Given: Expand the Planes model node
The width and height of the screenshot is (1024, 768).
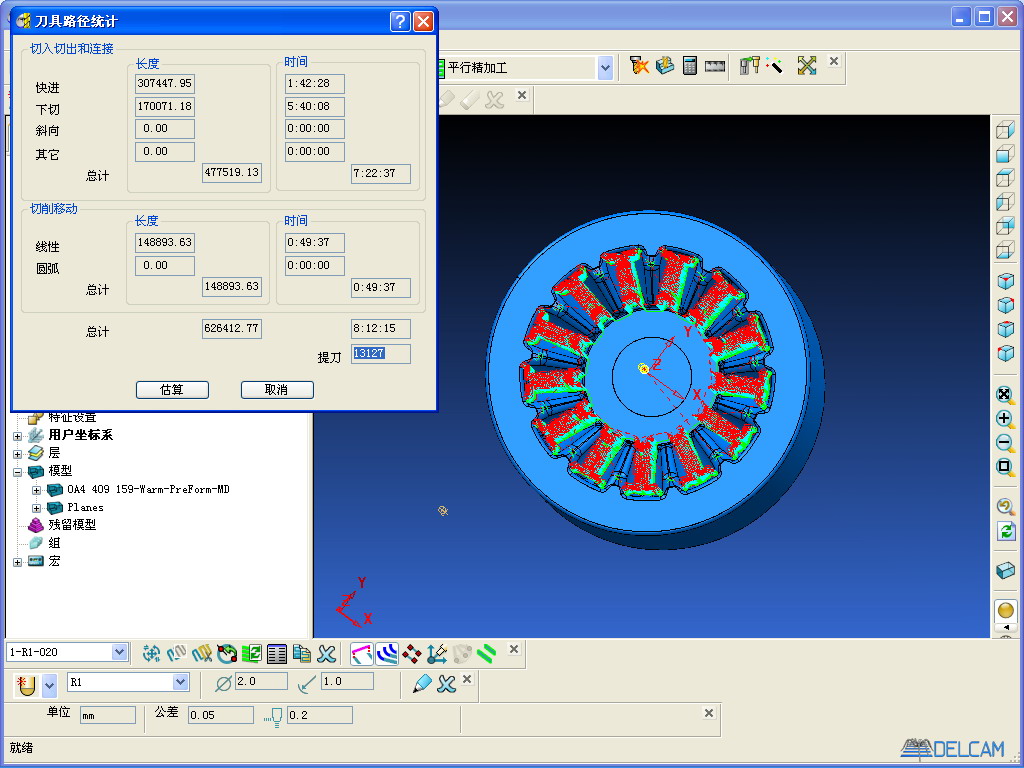Looking at the screenshot, I should 37,508.
